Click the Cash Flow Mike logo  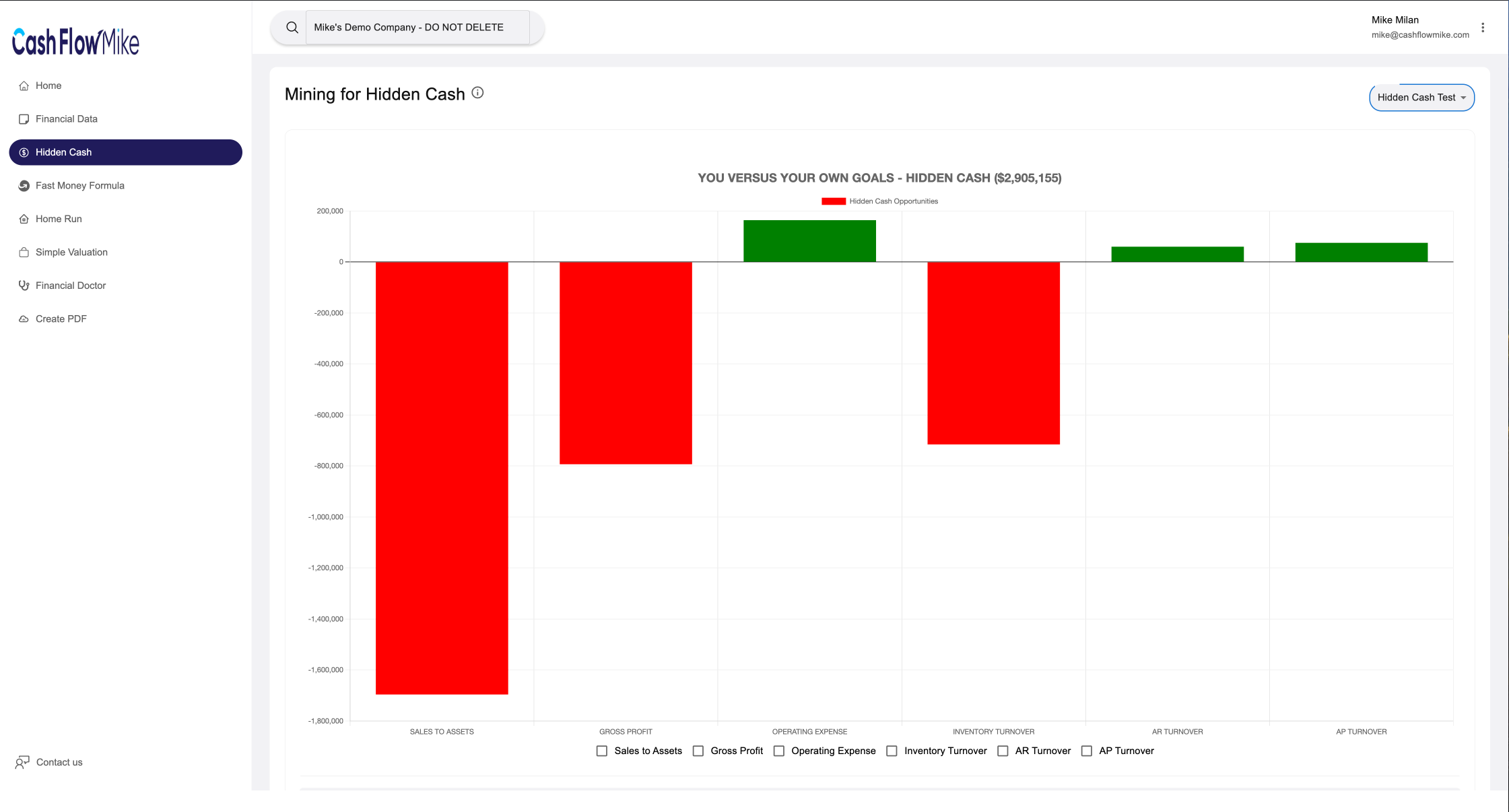click(75, 42)
